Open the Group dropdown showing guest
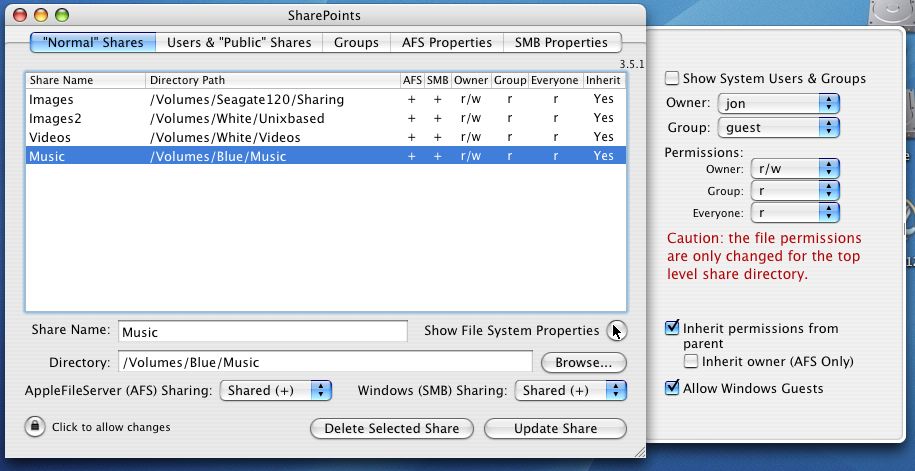Image resolution: width=915 pixels, height=471 pixels. [778, 127]
